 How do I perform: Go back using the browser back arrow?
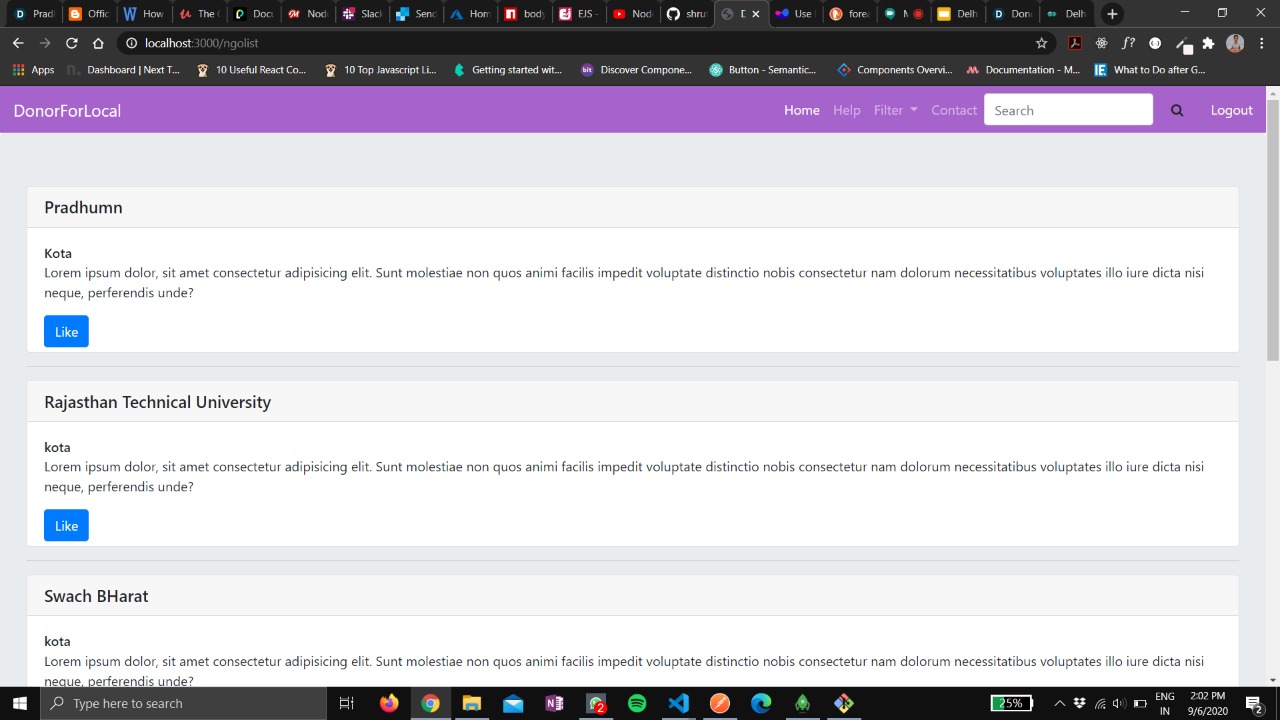(x=18, y=43)
